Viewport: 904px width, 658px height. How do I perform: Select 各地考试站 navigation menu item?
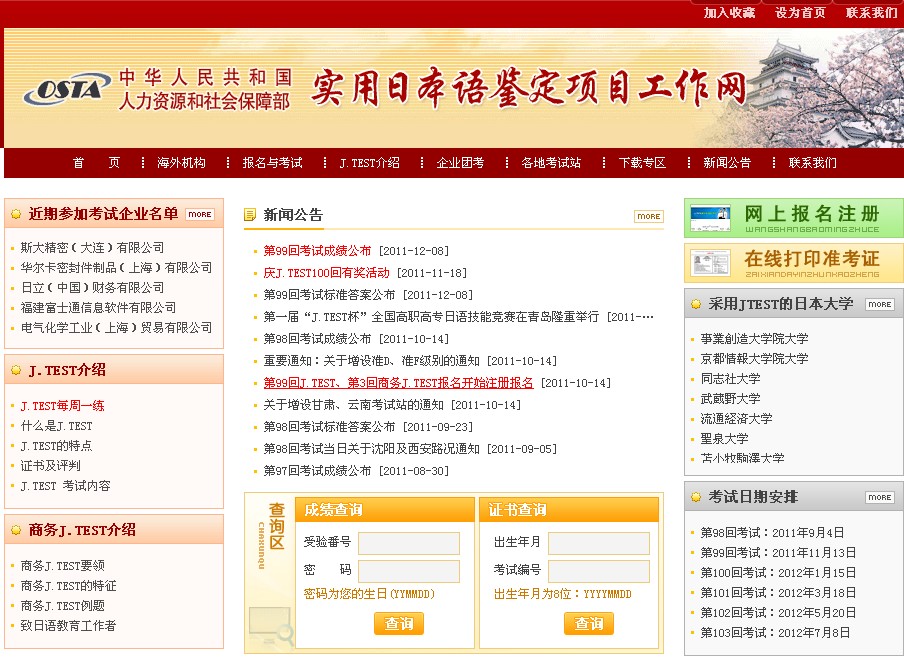[x=550, y=163]
